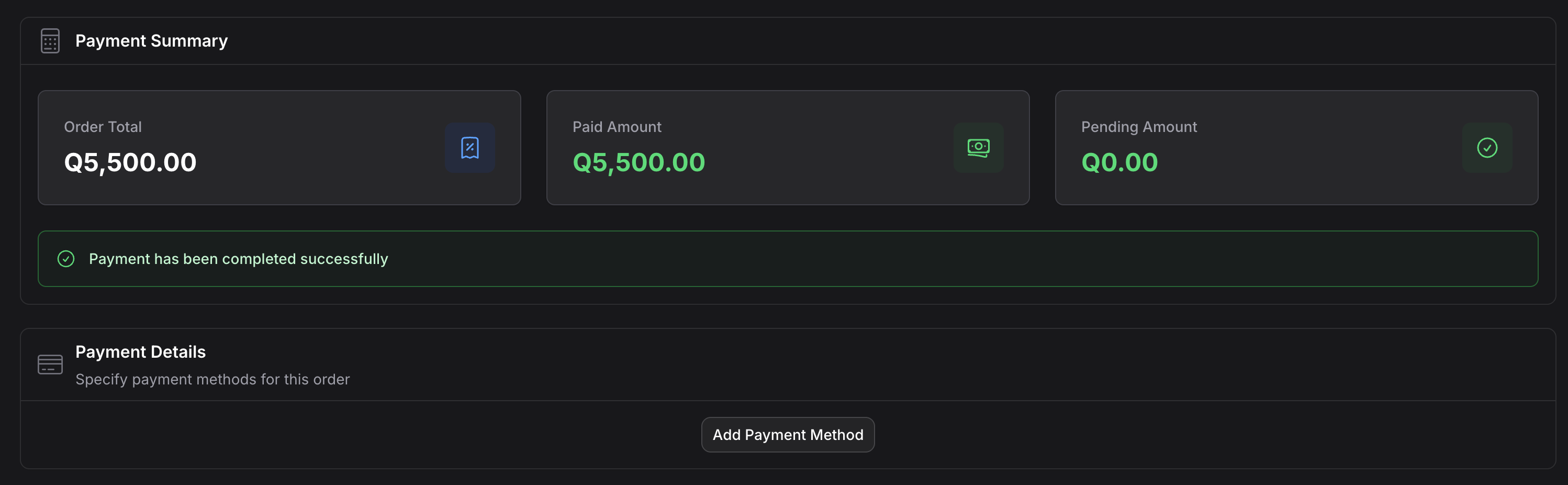The width and height of the screenshot is (1568, 485).
Task: Select the Payment Summary heading
Action: click(151, 41)
